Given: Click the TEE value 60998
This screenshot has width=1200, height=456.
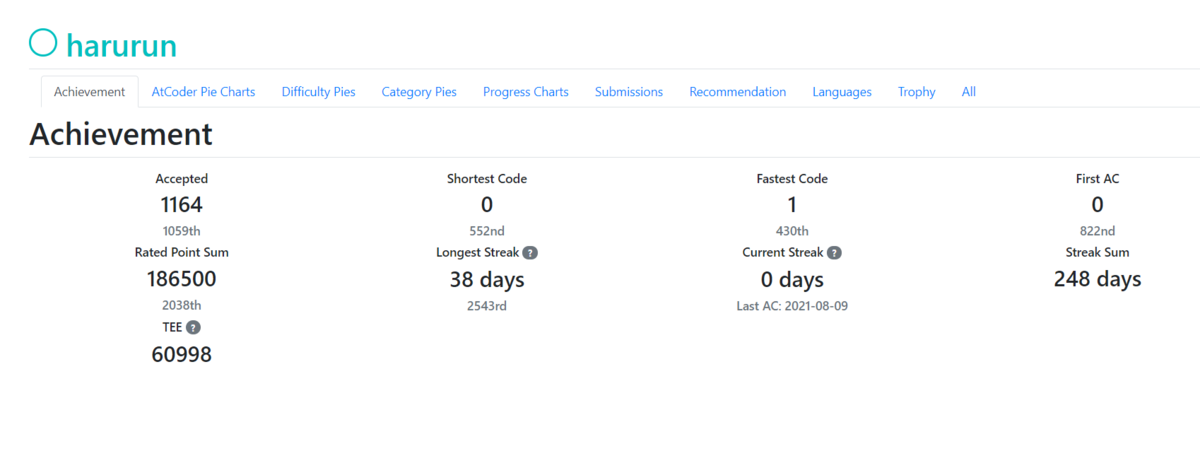Looking at the screenshot, I should point(181,354).
